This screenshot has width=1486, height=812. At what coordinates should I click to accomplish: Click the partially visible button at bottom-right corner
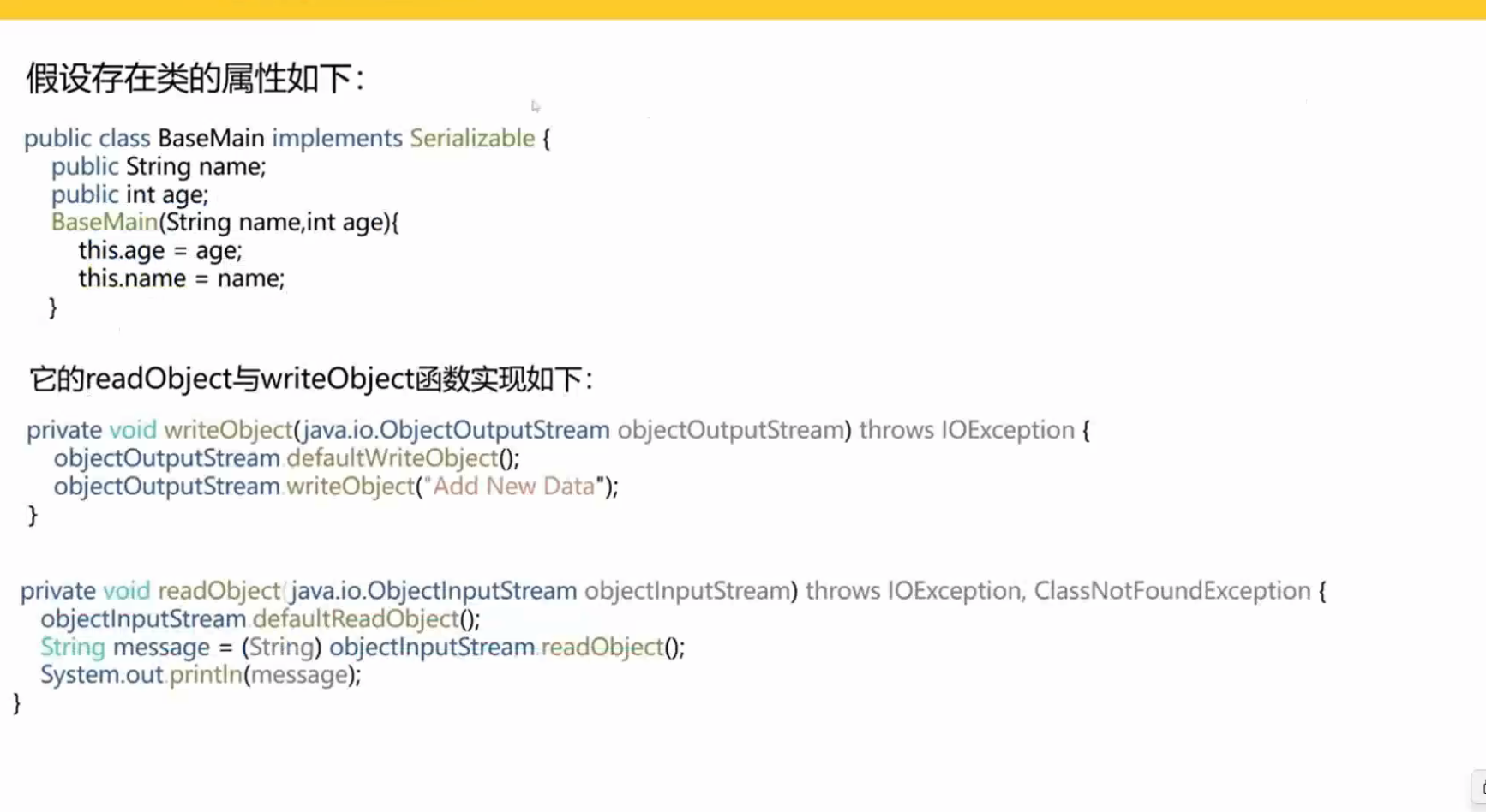(x=1479, y=789)
